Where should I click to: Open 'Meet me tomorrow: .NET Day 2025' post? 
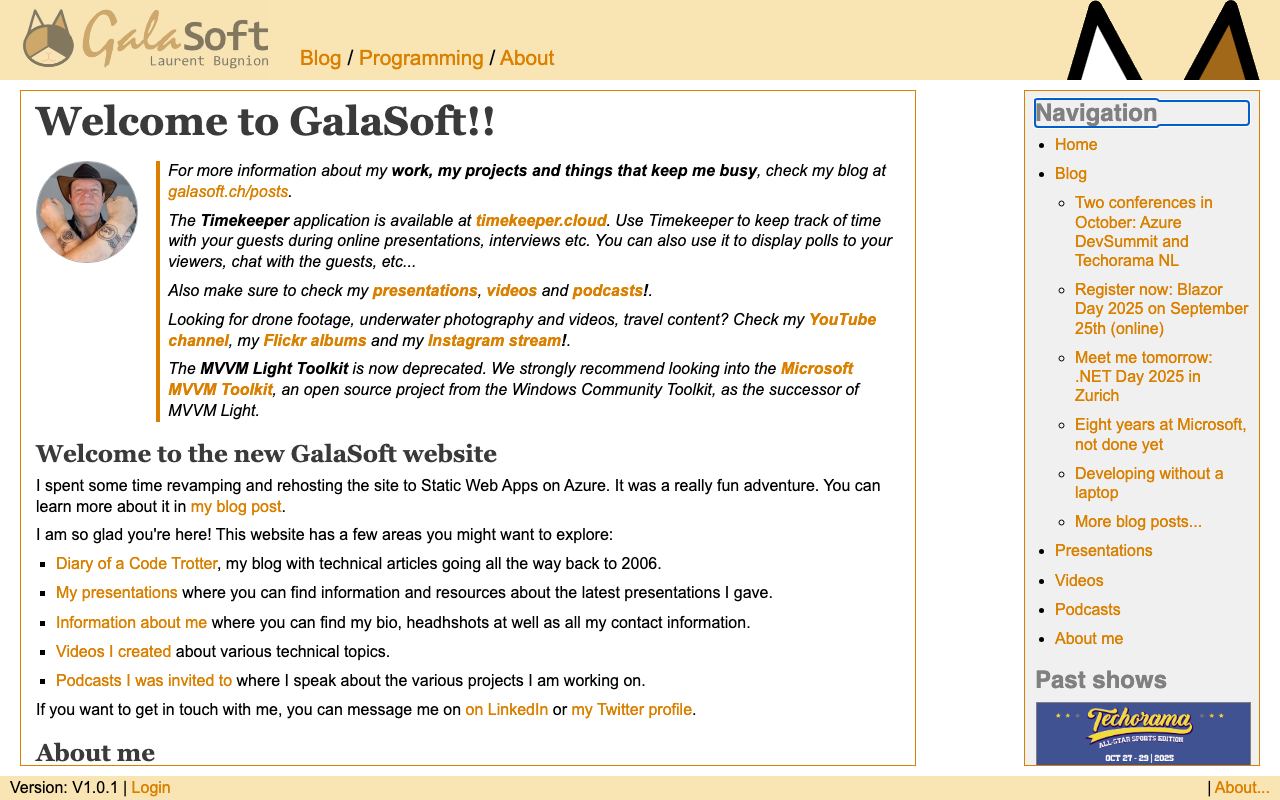point(1144,376)
